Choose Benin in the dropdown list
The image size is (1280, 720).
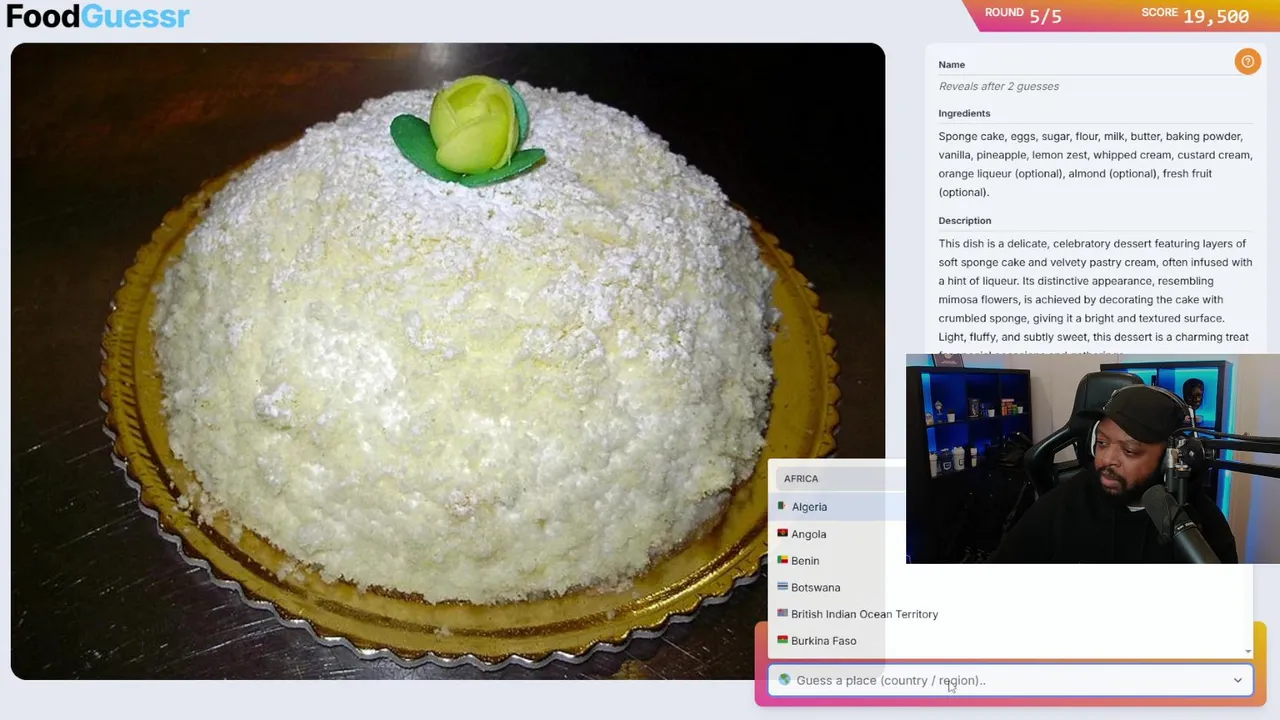click(x=805, y=561)
